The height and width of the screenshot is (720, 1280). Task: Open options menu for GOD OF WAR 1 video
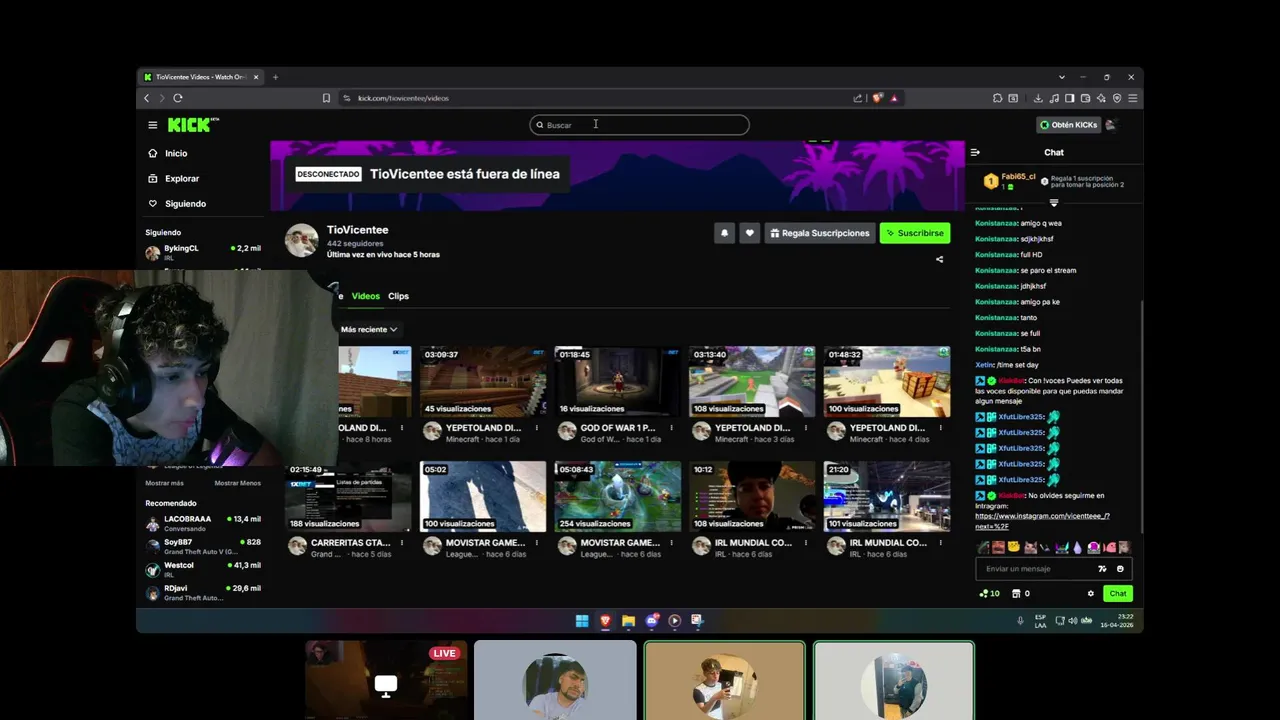671,428
